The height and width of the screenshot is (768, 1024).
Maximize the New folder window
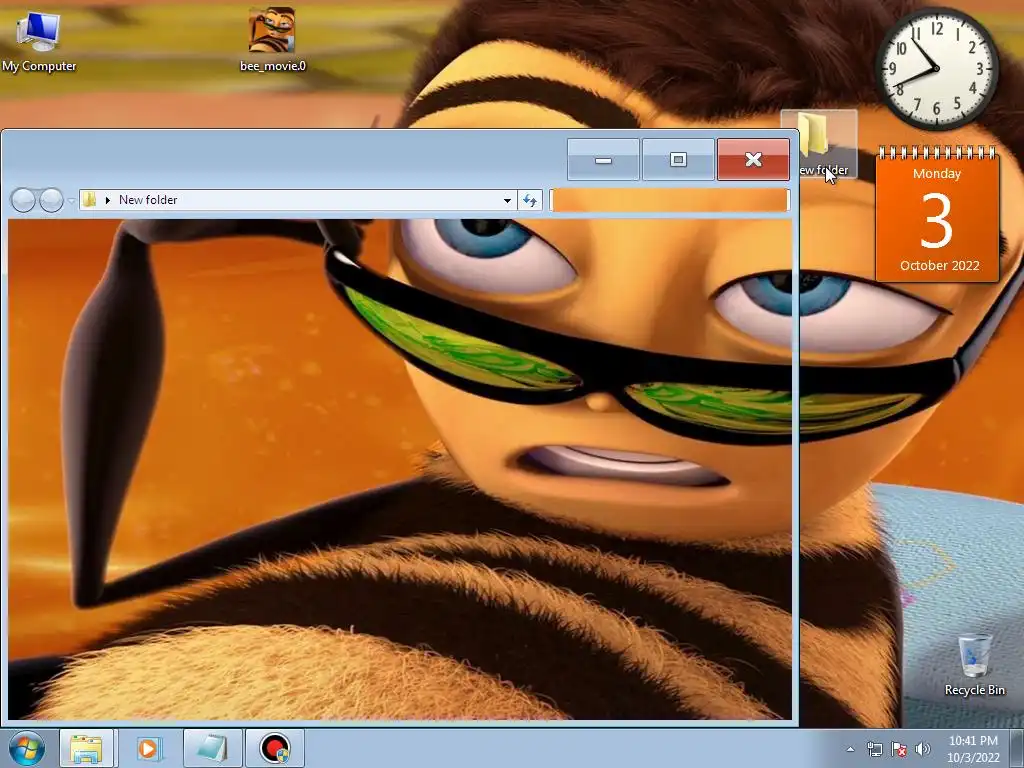pyautogui.click(x=679, y=159)
